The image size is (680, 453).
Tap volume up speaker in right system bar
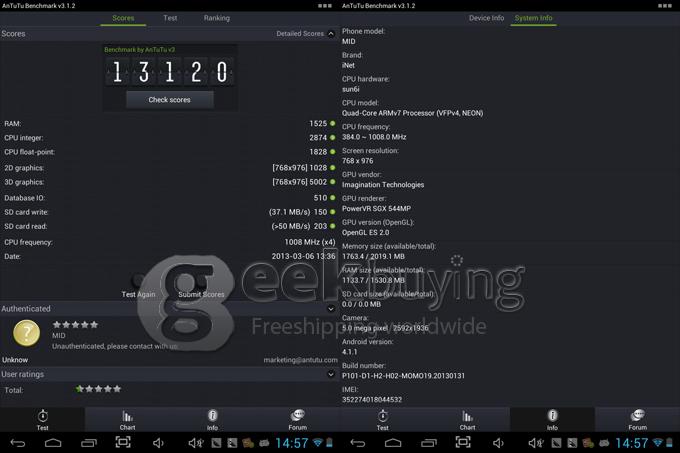[536, 443]
